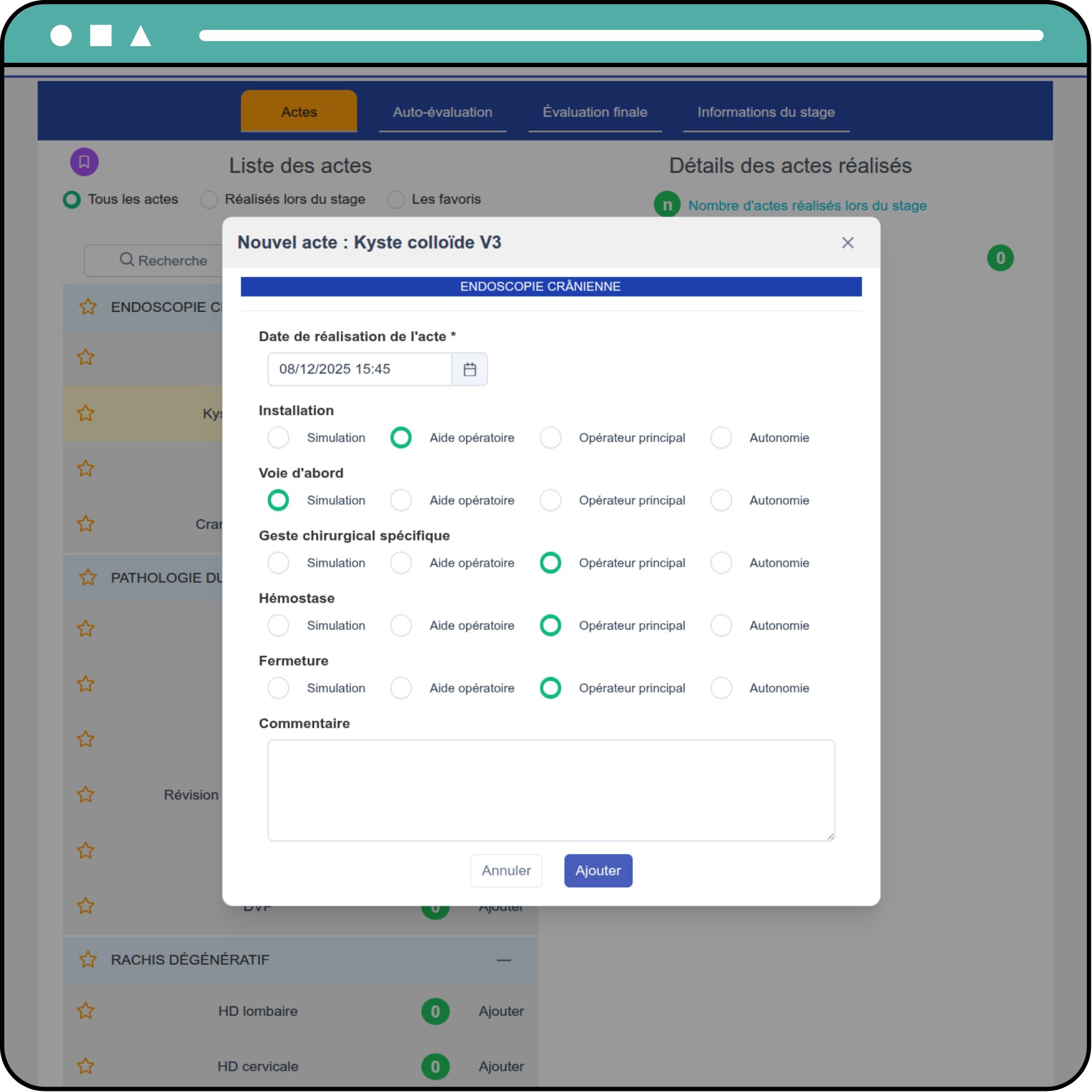Click the purple bookmark icon
Screen dimensions: 1092x1092
point(84,162)
